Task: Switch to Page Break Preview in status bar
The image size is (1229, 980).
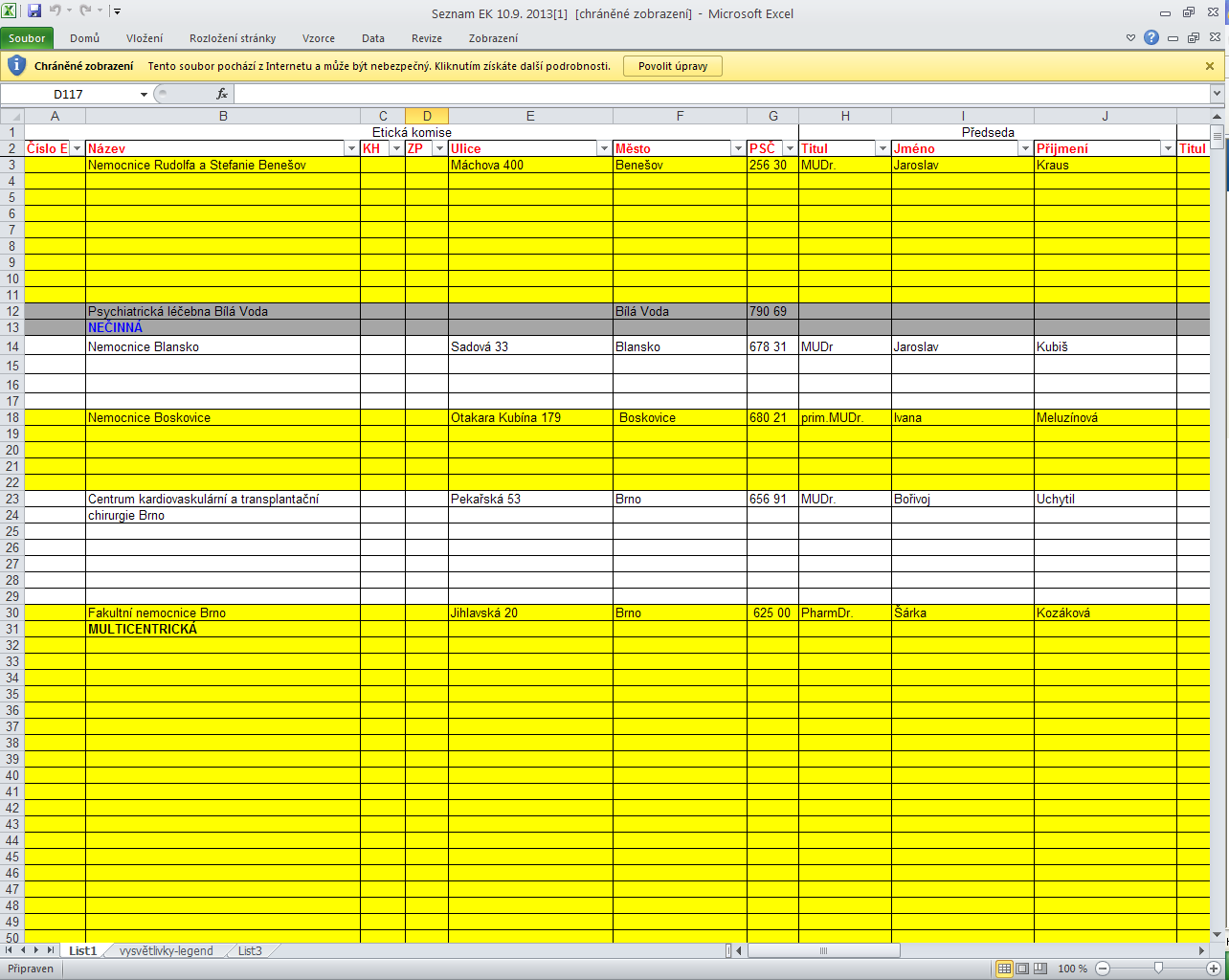Action: pyautogui.click(x=1040, y=969)
